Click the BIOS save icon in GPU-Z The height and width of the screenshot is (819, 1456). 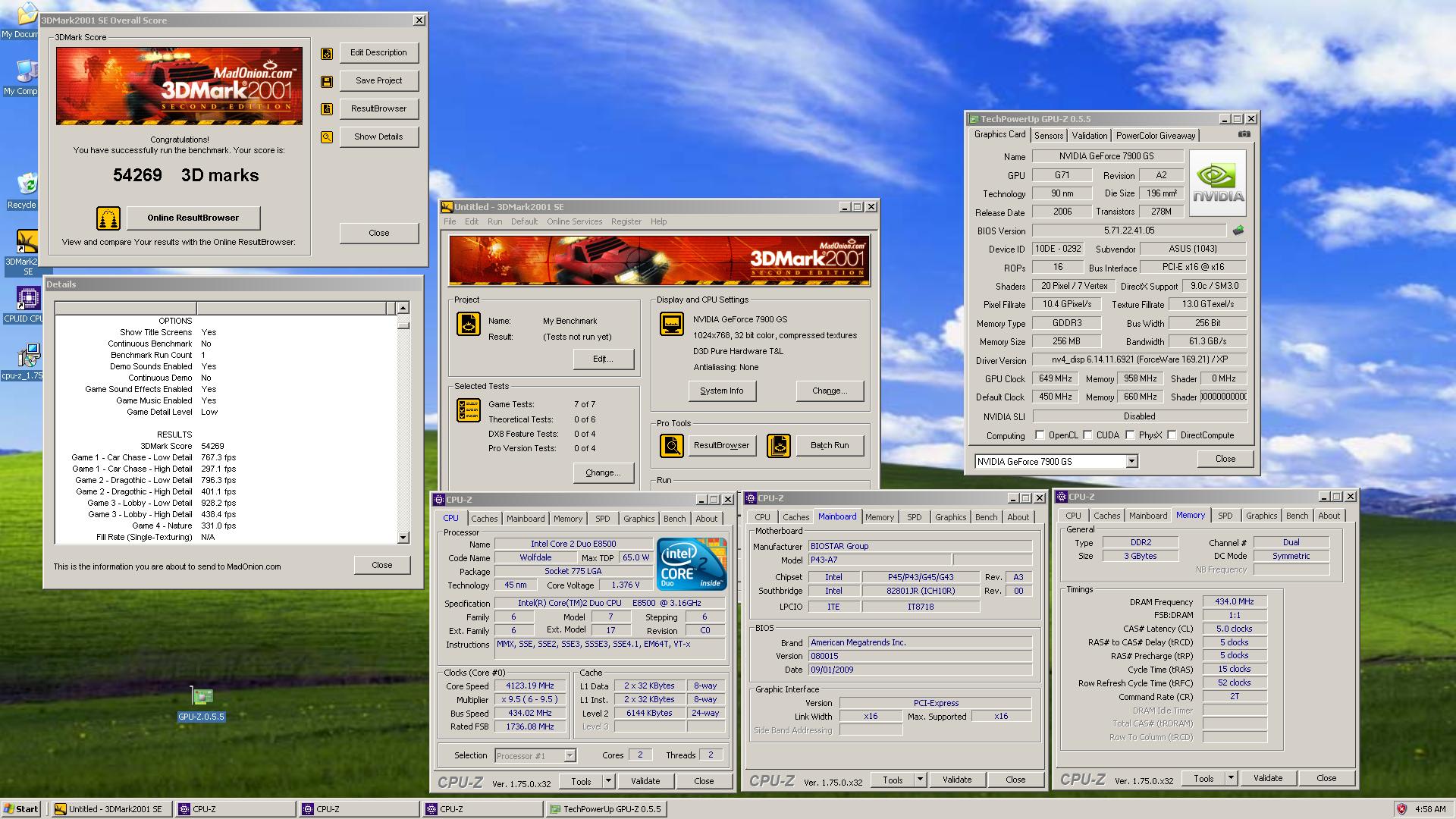click(1238, 231)
